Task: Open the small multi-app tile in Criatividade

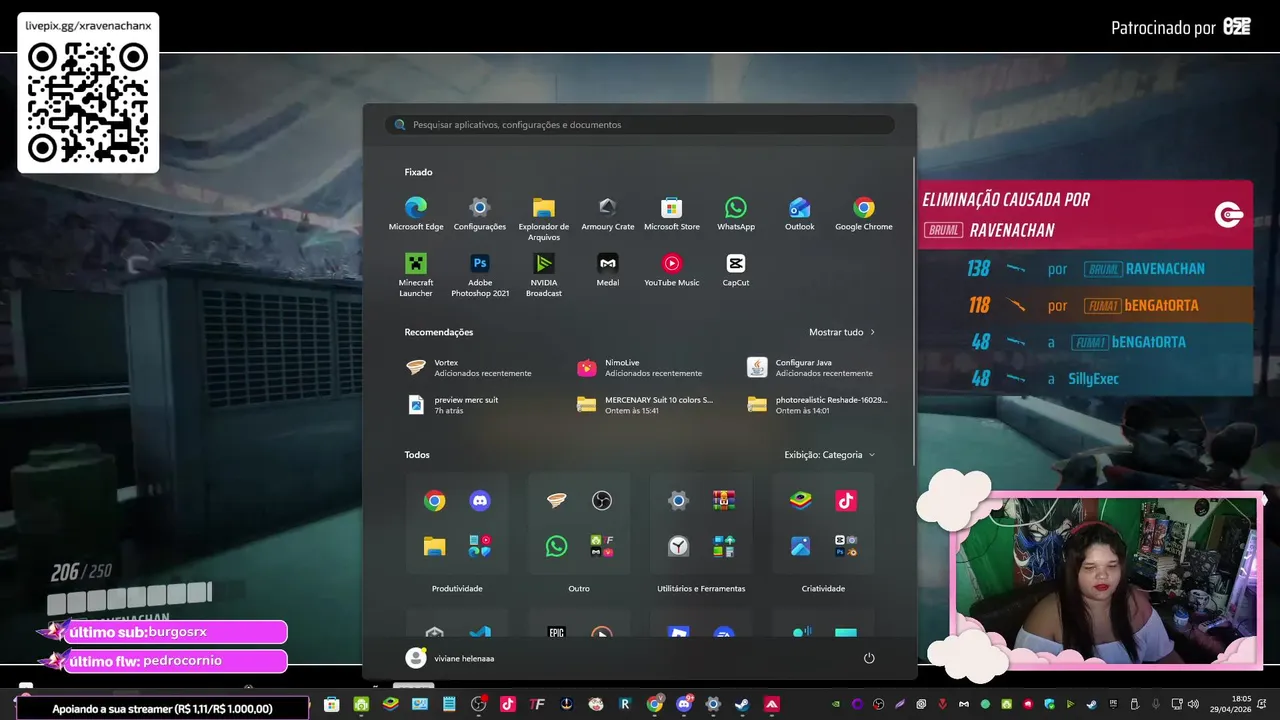Action: click(846, 546)
